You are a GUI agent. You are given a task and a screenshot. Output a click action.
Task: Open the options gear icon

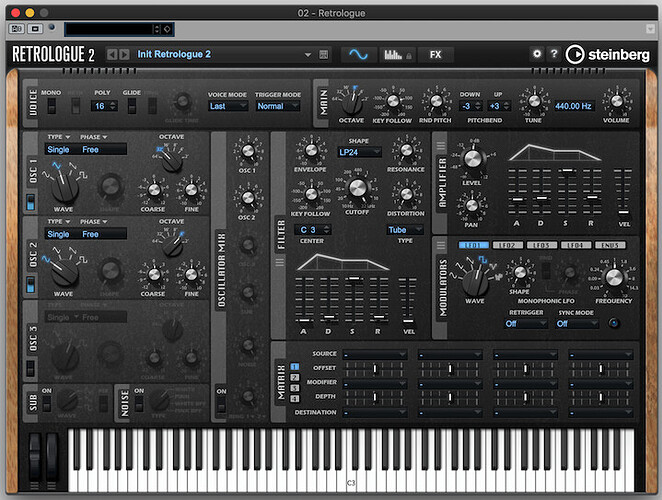(537, 54)
